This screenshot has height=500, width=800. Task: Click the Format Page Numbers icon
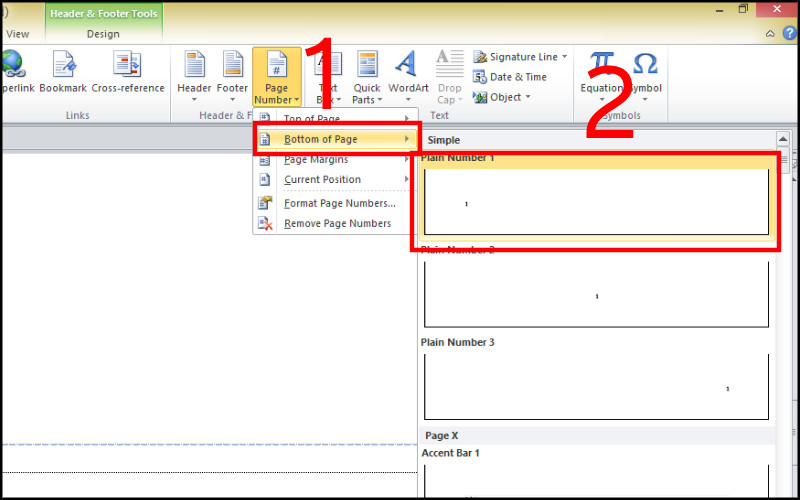(265, 203)
